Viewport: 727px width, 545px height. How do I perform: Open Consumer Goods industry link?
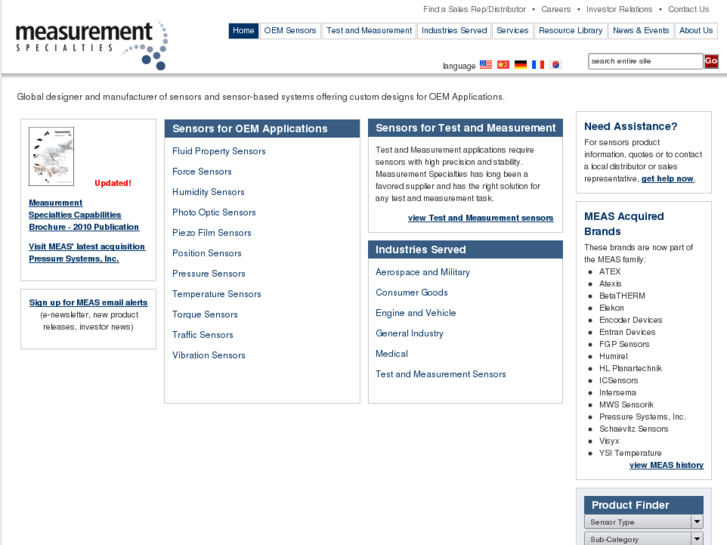[412, 293]
